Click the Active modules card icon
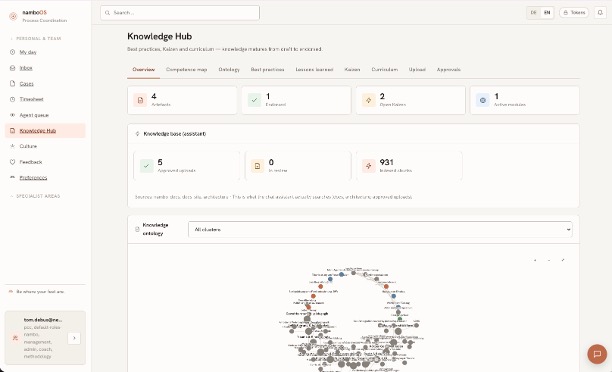 [482, 100]
